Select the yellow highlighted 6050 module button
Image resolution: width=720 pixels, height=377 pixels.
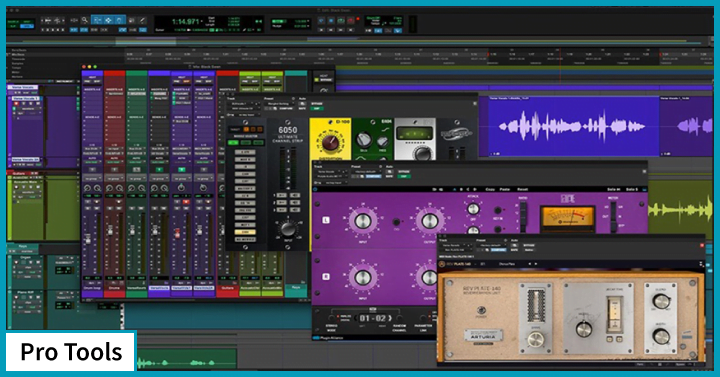[x=246, y=232]
